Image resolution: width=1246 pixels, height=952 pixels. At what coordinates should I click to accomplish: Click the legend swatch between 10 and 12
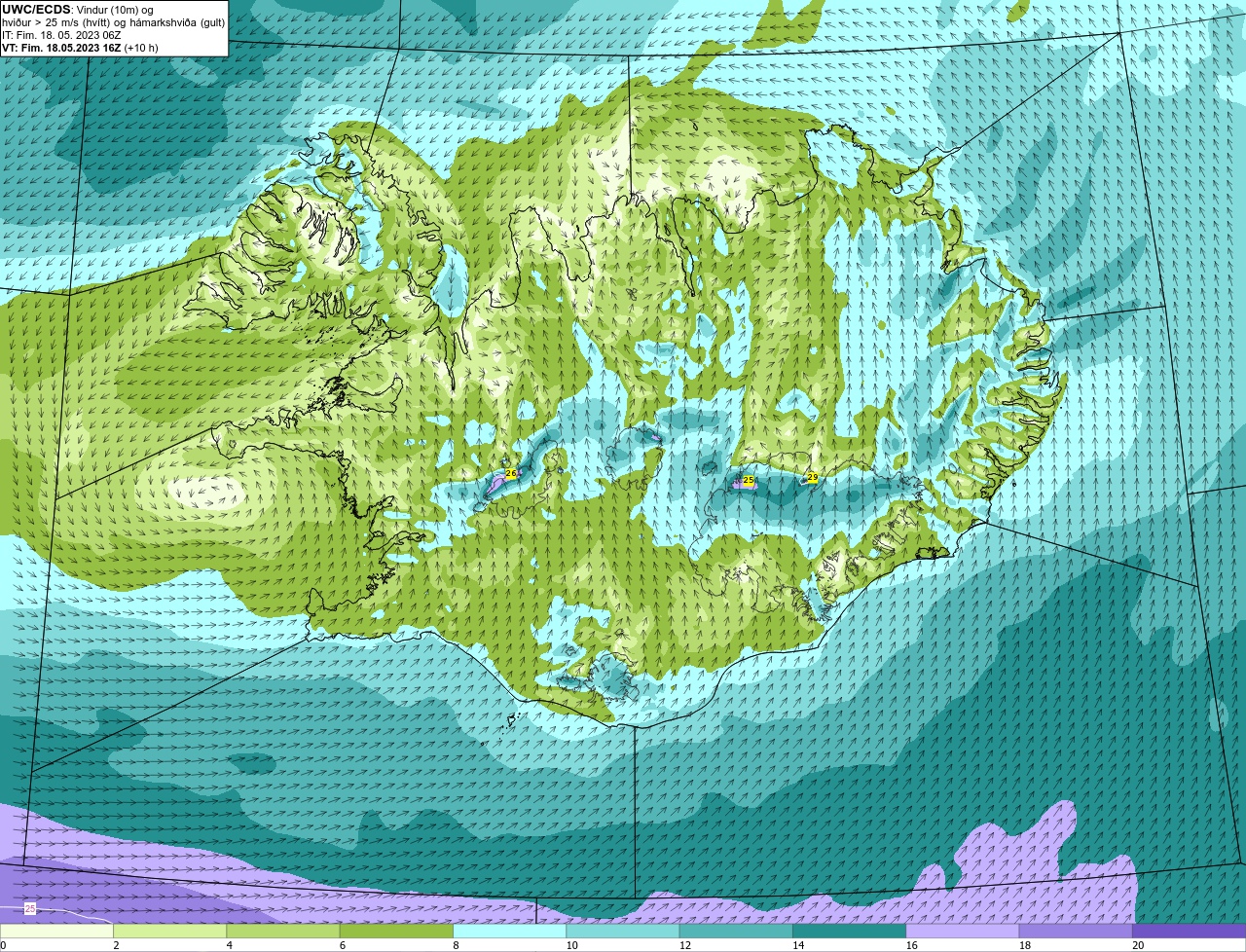click(x=623, y=931)
